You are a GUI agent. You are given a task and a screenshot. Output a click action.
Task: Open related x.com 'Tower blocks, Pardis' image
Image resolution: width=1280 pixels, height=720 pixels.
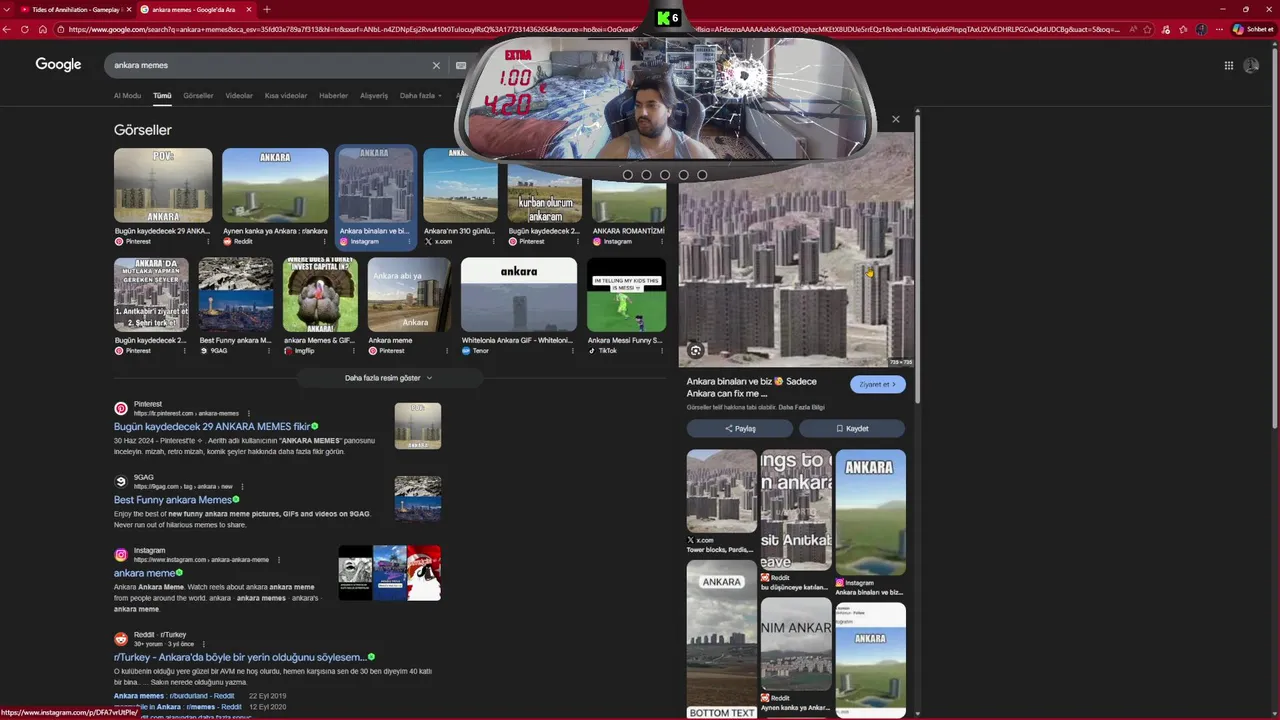(x=722, y=491)
